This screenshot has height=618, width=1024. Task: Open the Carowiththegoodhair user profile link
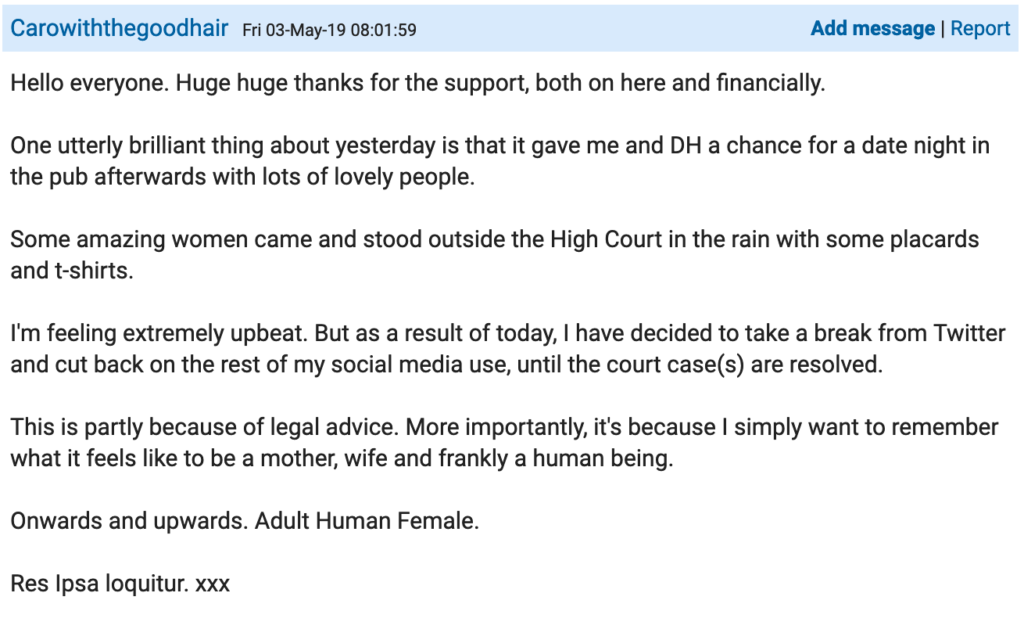[119, 29]
